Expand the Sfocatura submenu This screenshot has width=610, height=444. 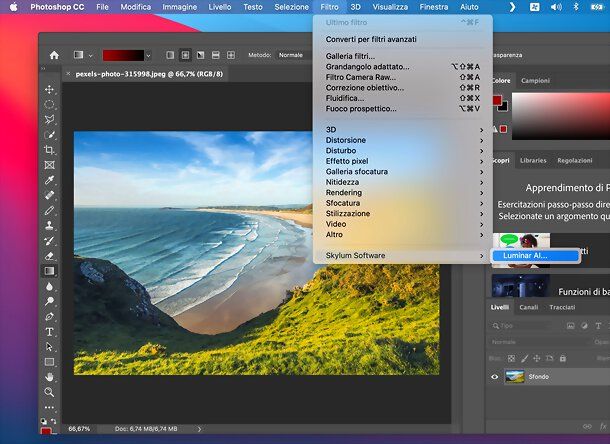(x=403, y=203)
